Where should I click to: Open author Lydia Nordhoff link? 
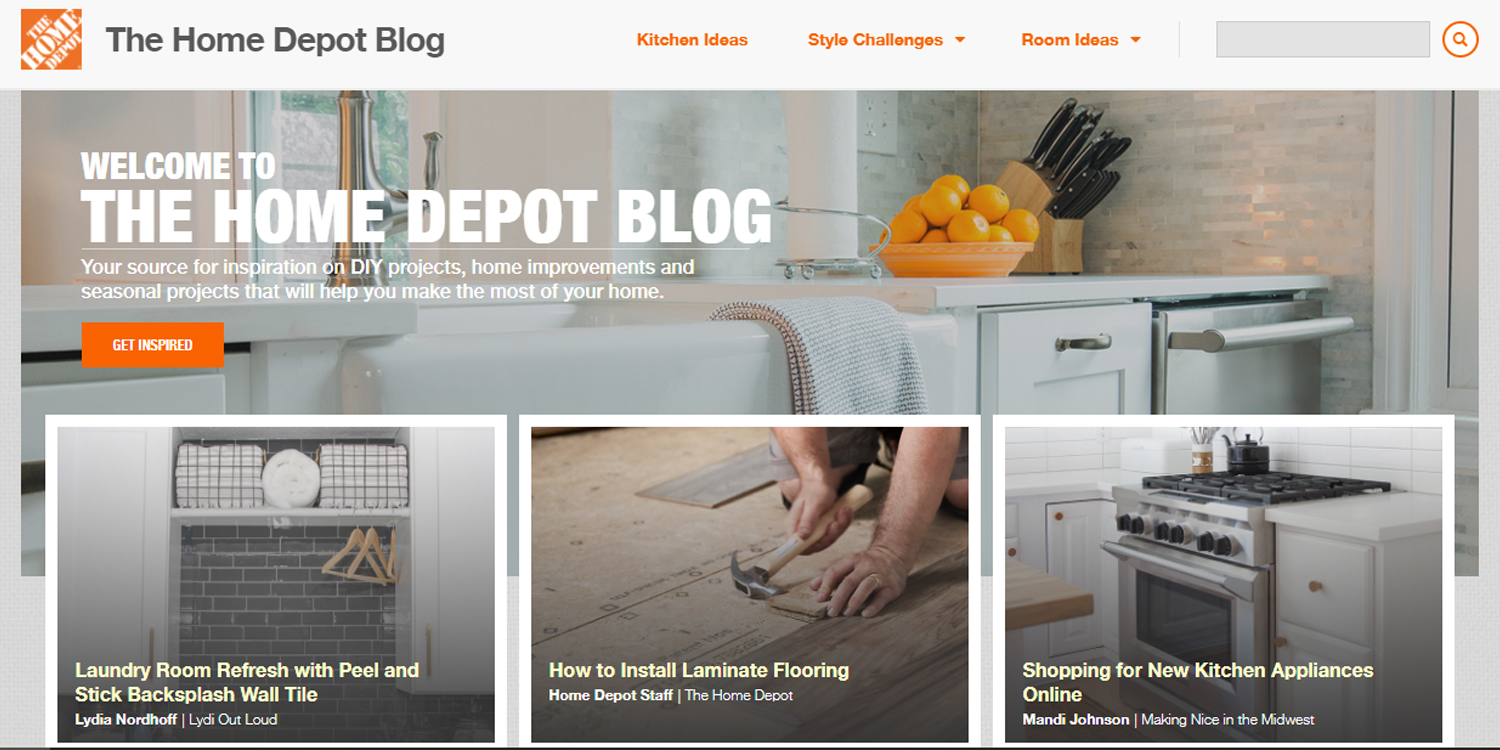click(126, 719)
